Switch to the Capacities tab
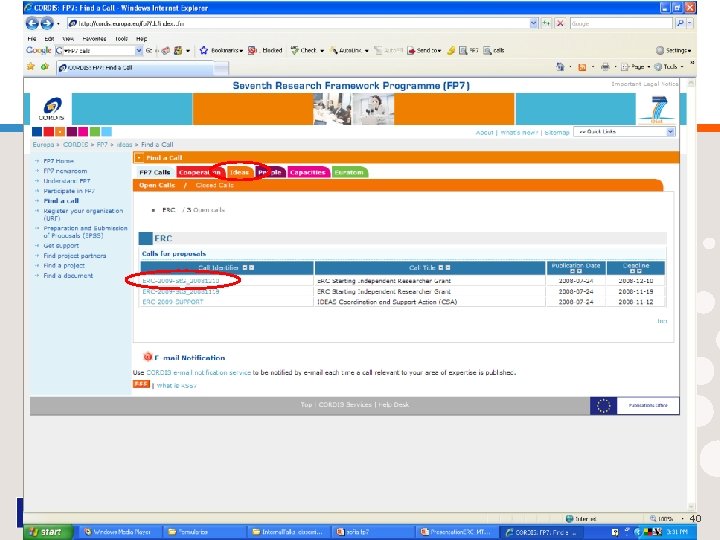 308,172
